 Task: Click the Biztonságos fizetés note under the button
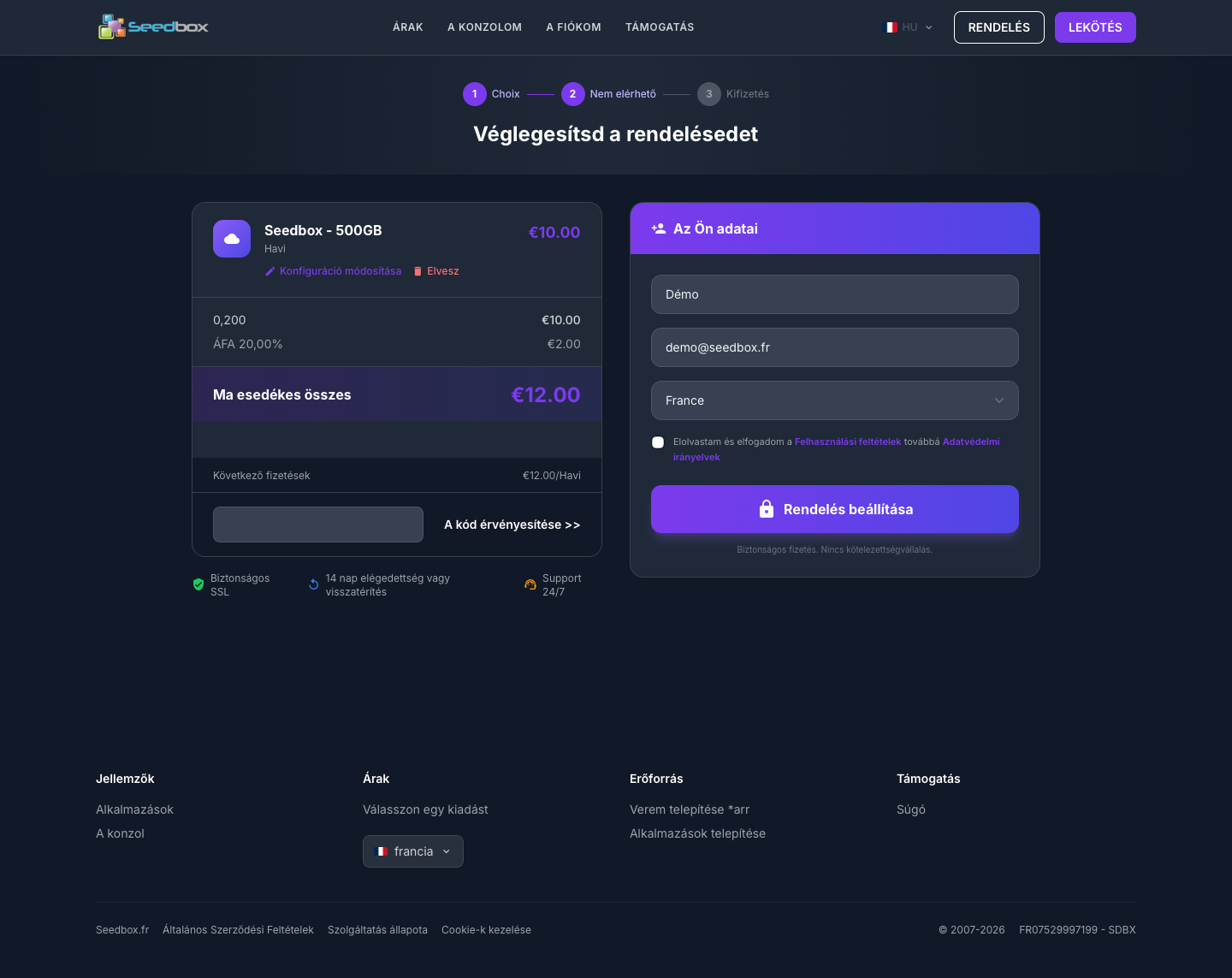[835, 549]
